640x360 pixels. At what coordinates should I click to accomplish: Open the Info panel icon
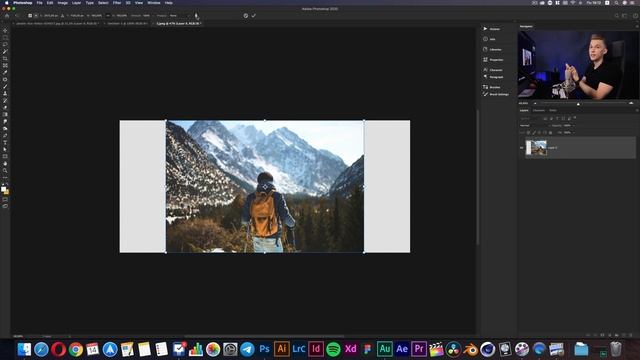click(485, 39)
